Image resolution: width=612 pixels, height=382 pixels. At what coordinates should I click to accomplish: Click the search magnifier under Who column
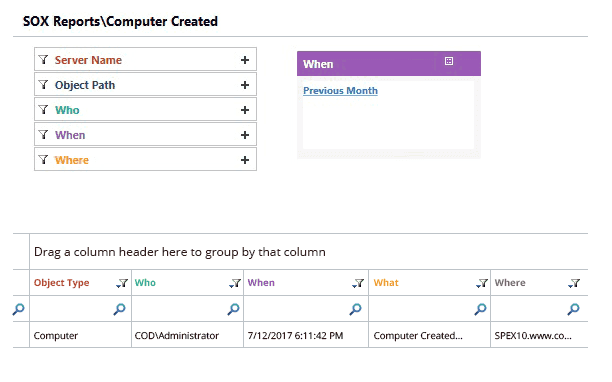pyautogui.click(x=233, y=309)
